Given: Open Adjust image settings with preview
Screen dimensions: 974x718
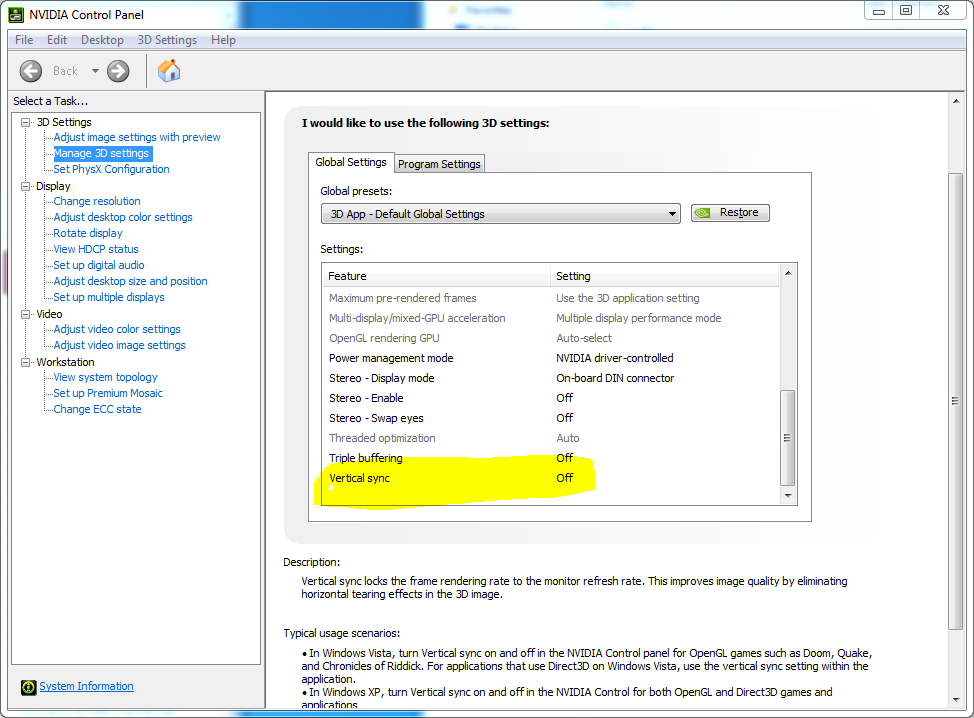Looking at the screenshot, I should click(x=137, y=137).
